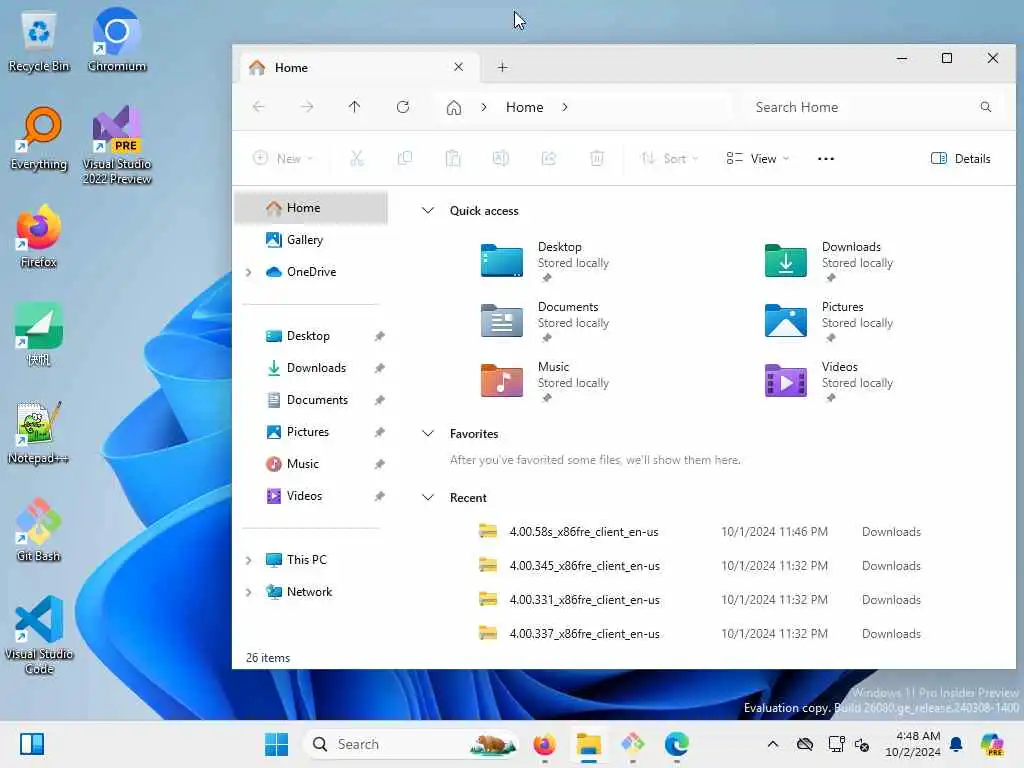Screen dimensions: 1024x768
Task: Open Pictures folder in Quick access
Action: (829, 321)
